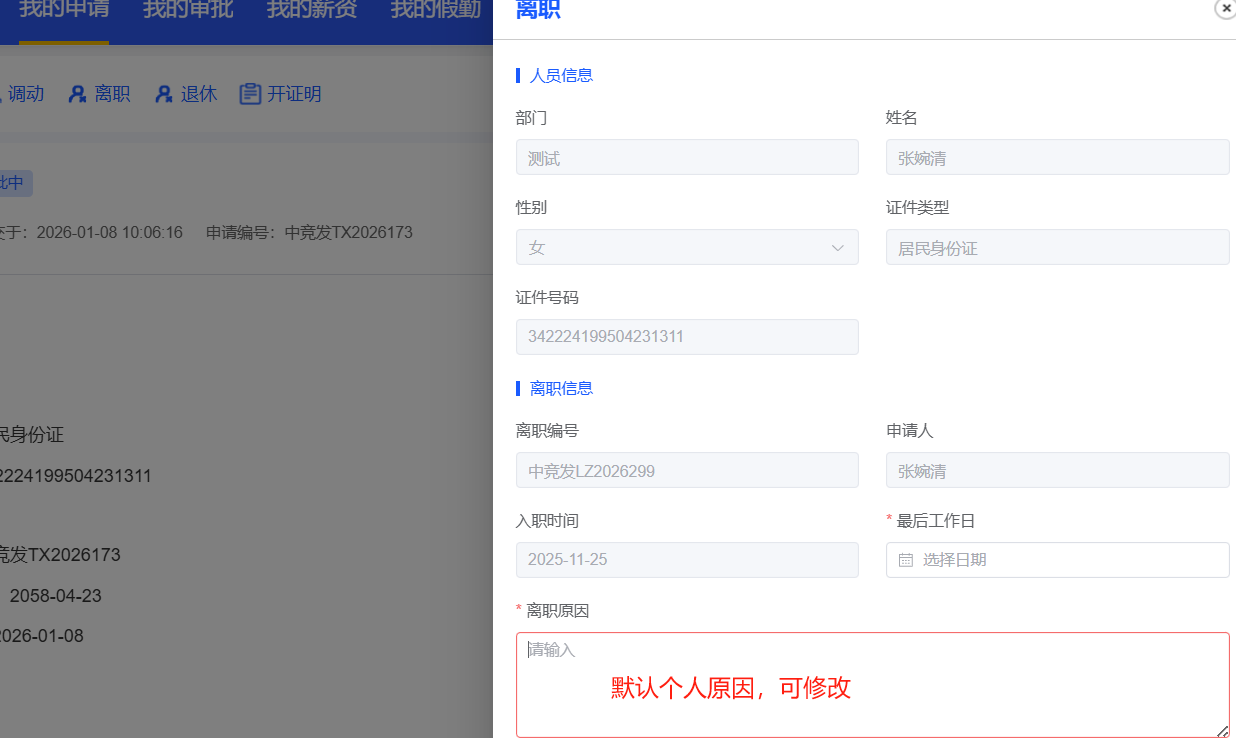Click the 离职信息 section heading

(561, 388)
